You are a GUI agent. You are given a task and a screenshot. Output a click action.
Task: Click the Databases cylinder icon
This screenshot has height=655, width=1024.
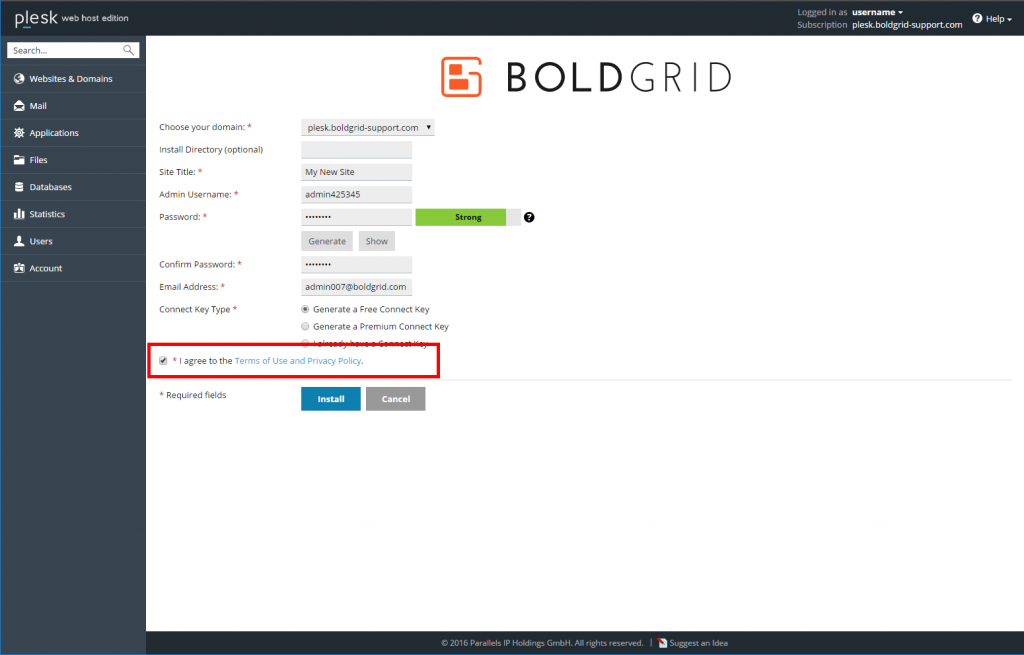click(19, 187)
